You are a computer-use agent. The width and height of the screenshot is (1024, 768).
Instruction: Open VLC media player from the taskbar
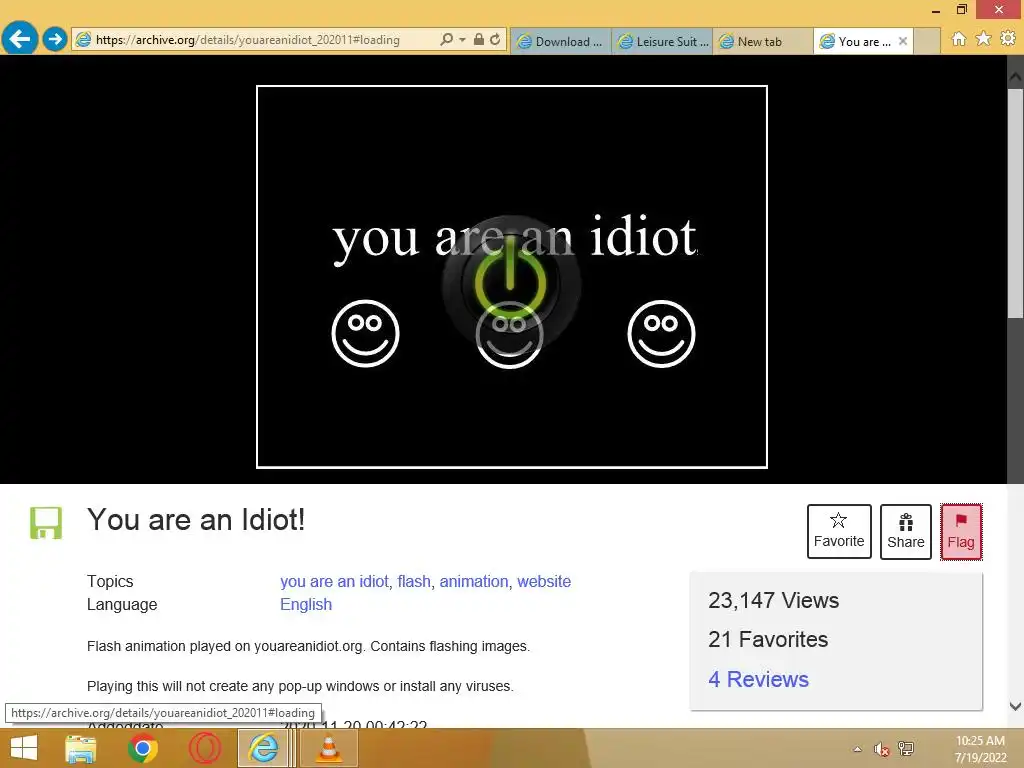[328, 748]
